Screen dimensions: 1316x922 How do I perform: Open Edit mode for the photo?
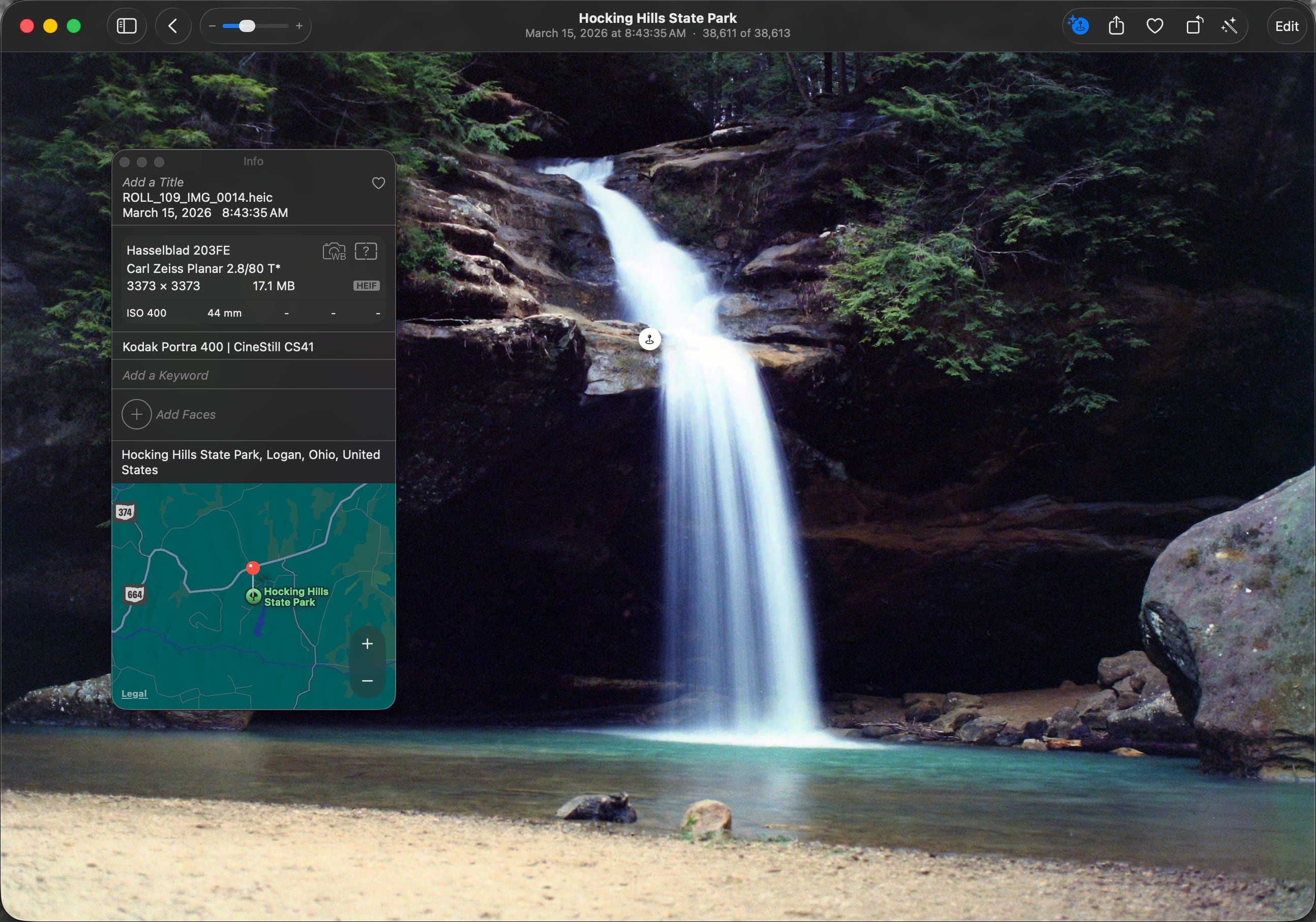pyautogui.click(x=1286, y=26)
